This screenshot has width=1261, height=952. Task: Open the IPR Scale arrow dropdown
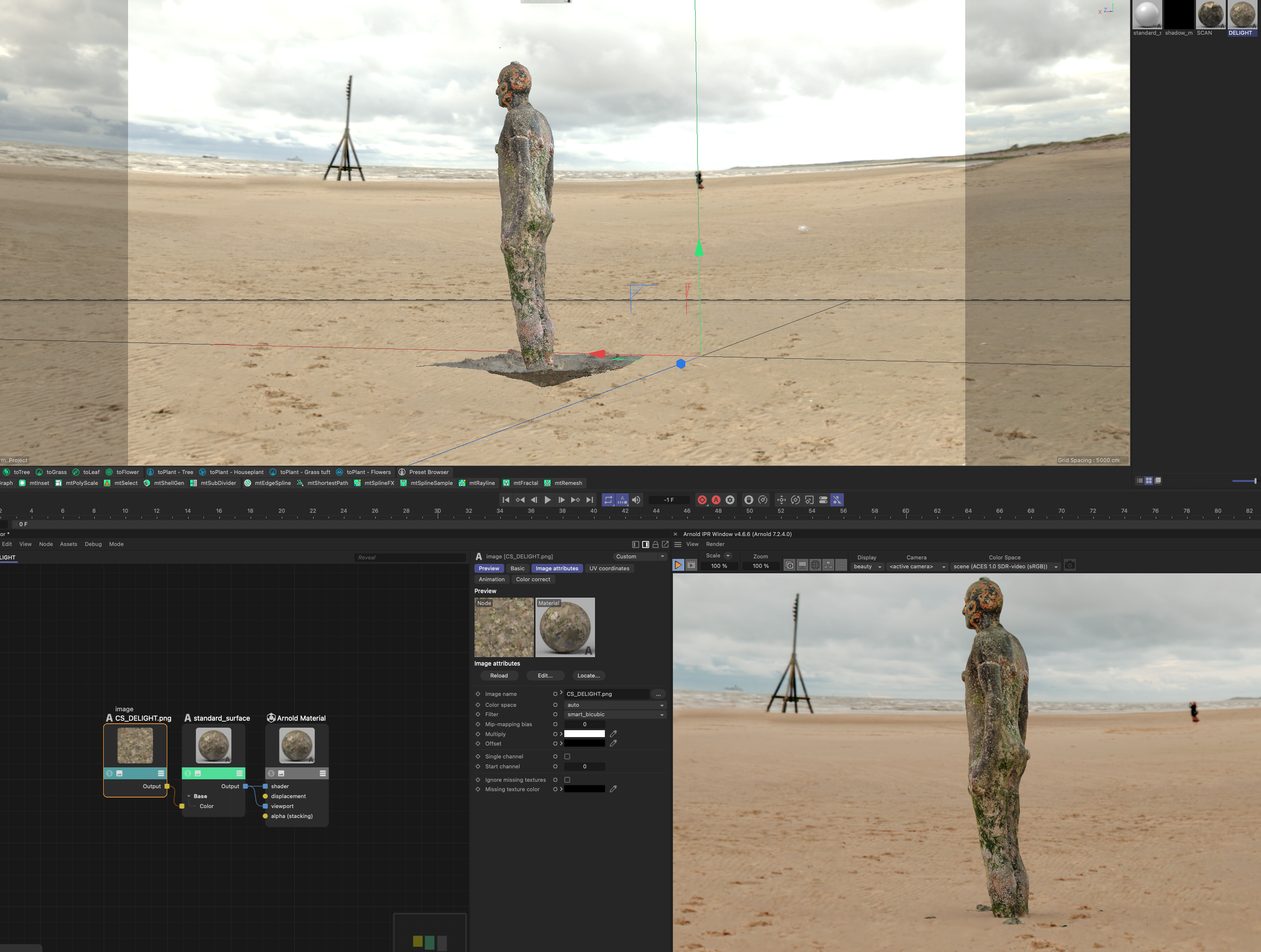728,556
